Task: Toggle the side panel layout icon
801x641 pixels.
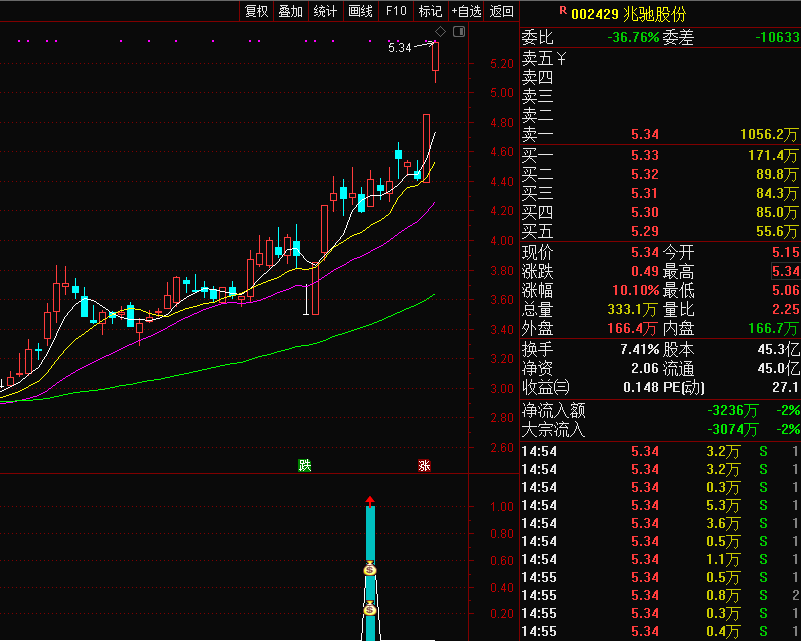Action: click(x=459, y=32)
